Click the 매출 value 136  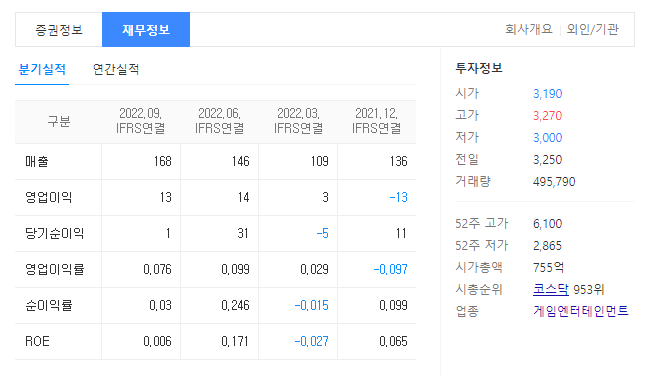point(399,162)
